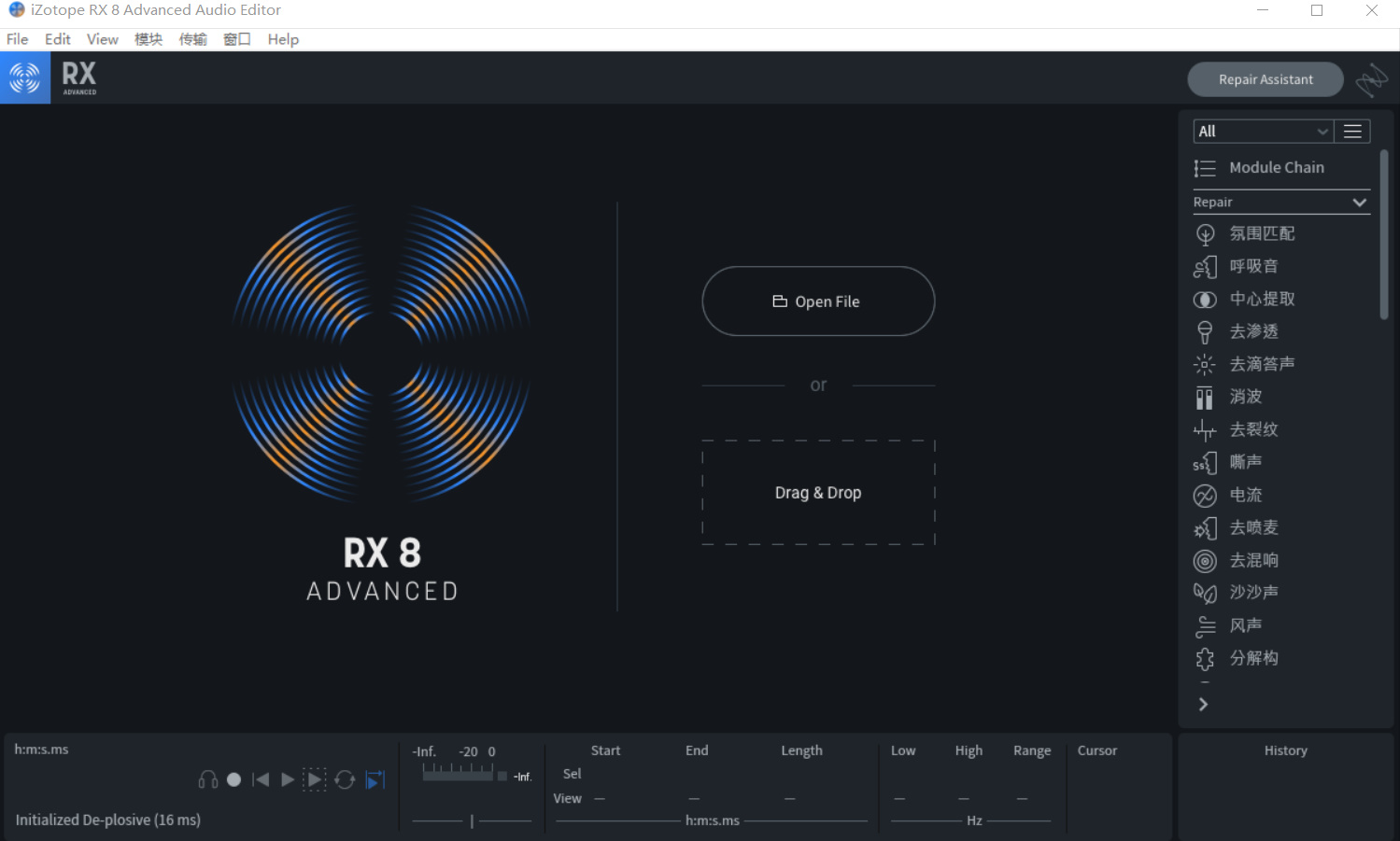The image size is (1400, 841).
Task: Open the 去渗透 de-bleed module
Action: click(1236, 331)
